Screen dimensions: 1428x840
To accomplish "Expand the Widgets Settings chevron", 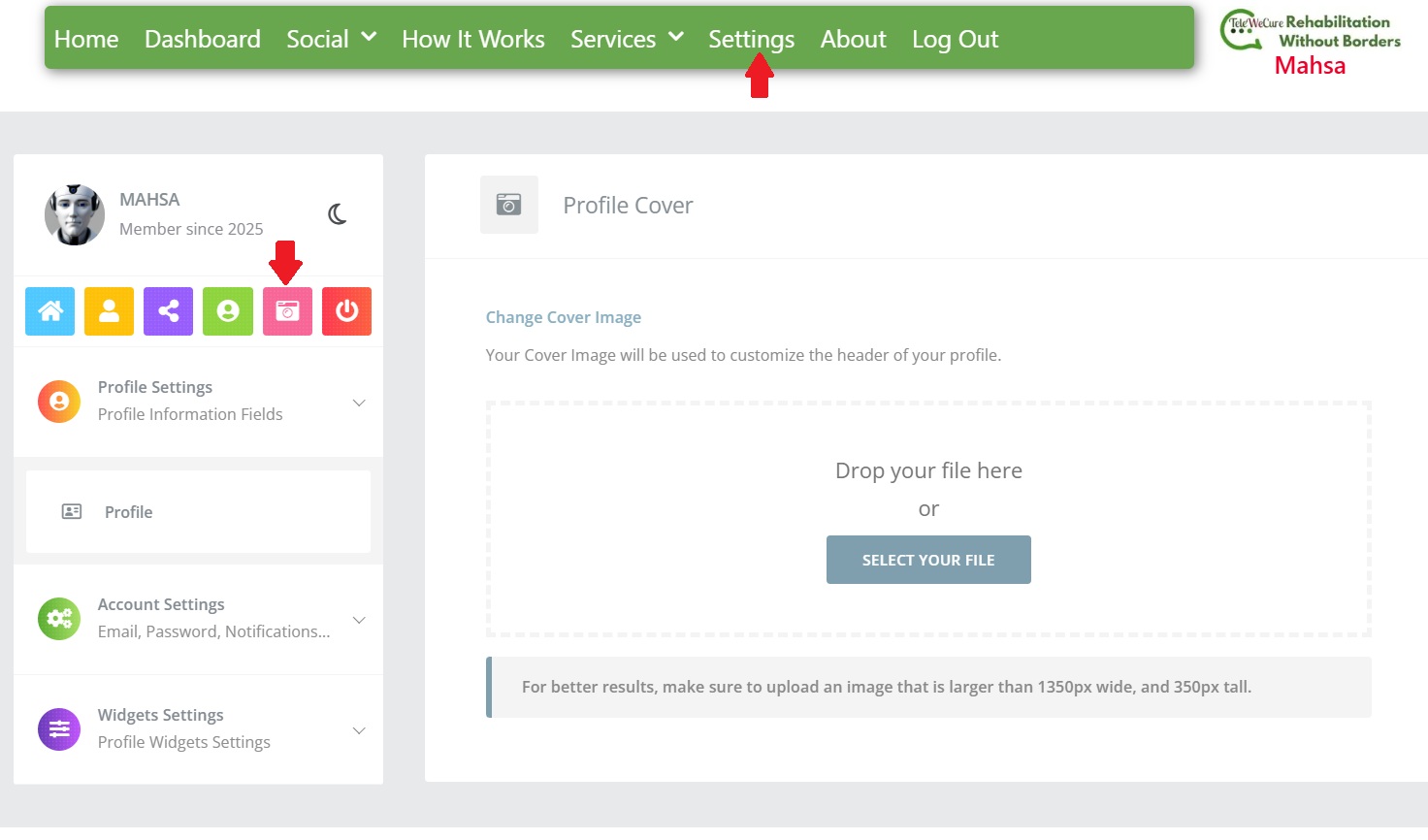I will pyautogui.click(x=359, y=730).
